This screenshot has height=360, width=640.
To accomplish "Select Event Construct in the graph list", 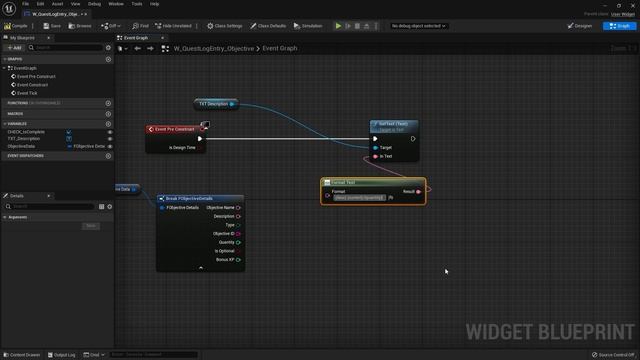I will coord(32,85).
